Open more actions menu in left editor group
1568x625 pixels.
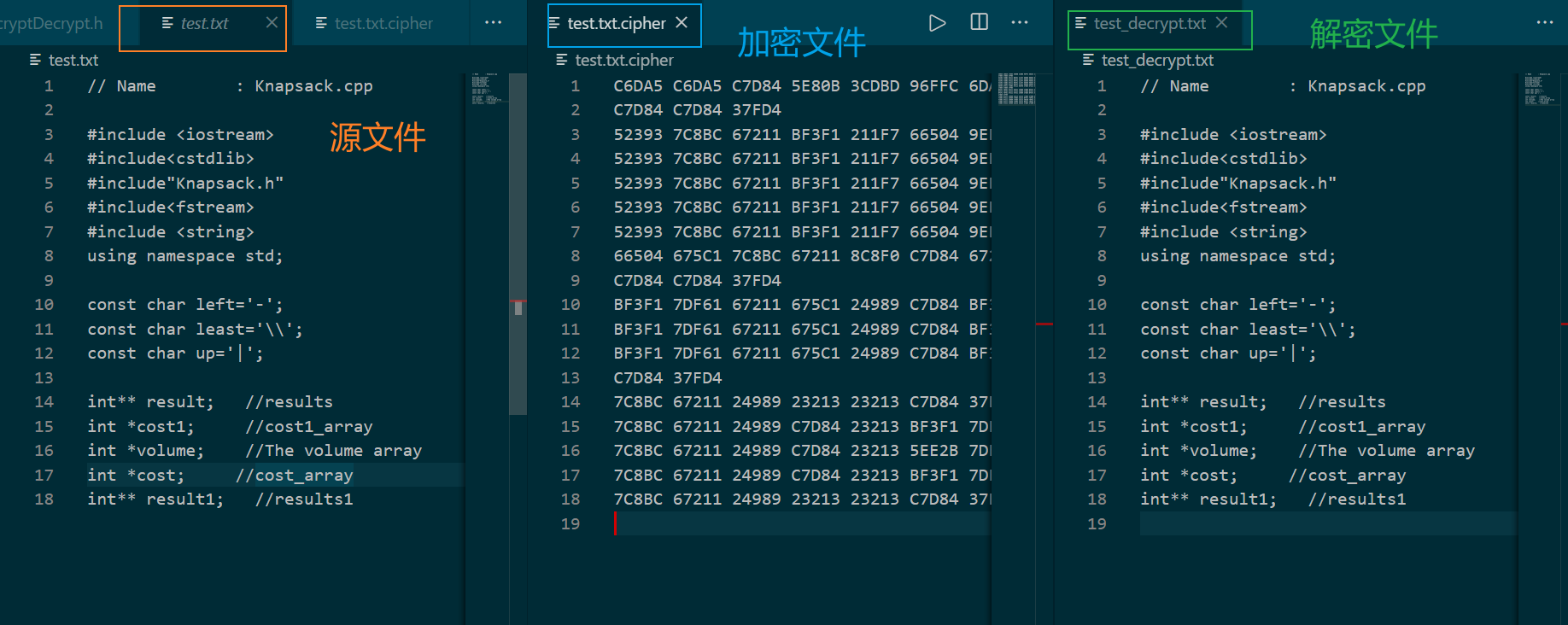pyautogui.click(x=494, y=22)
